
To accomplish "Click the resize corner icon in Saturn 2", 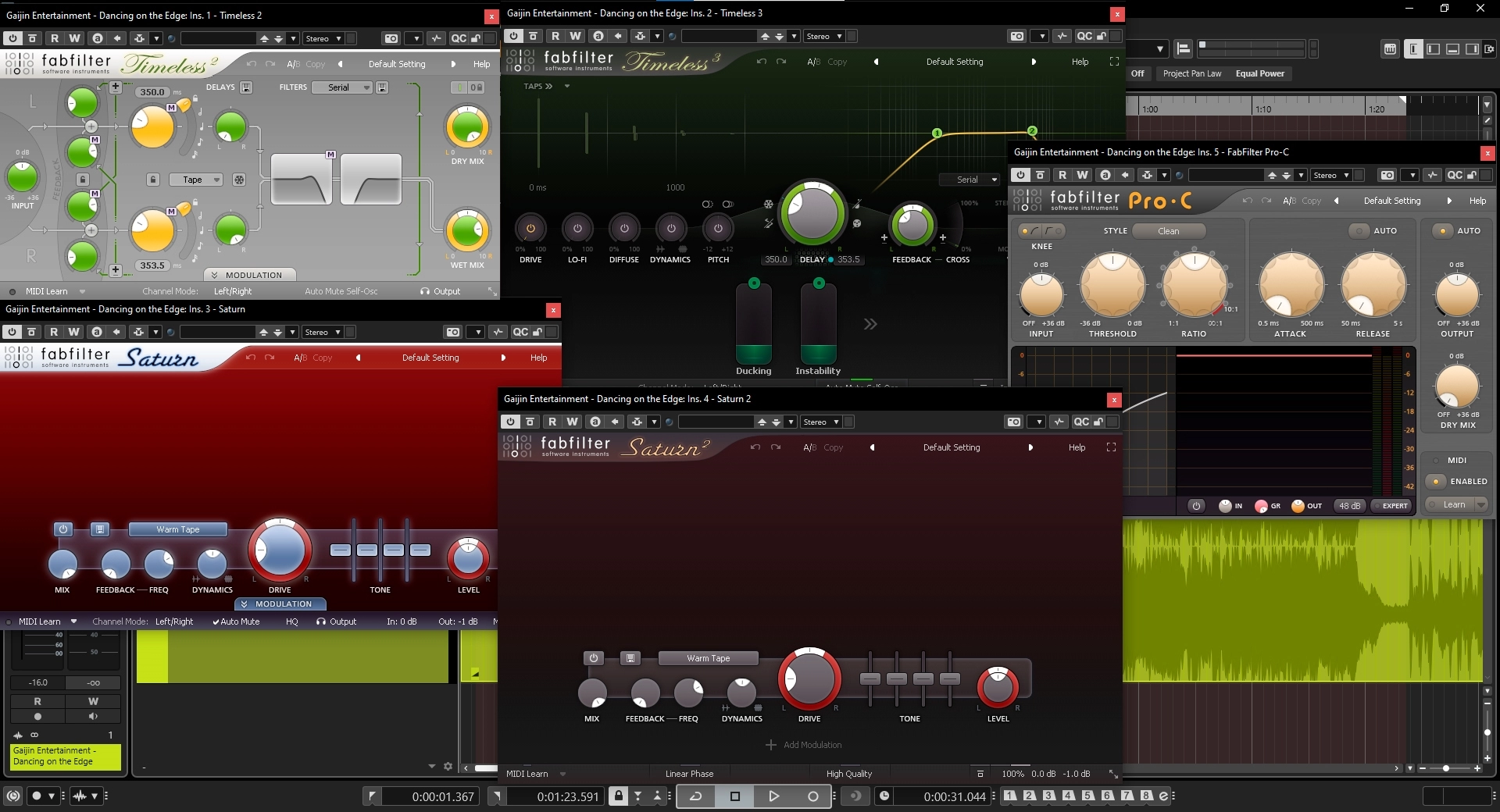I will coord(1113,774).
